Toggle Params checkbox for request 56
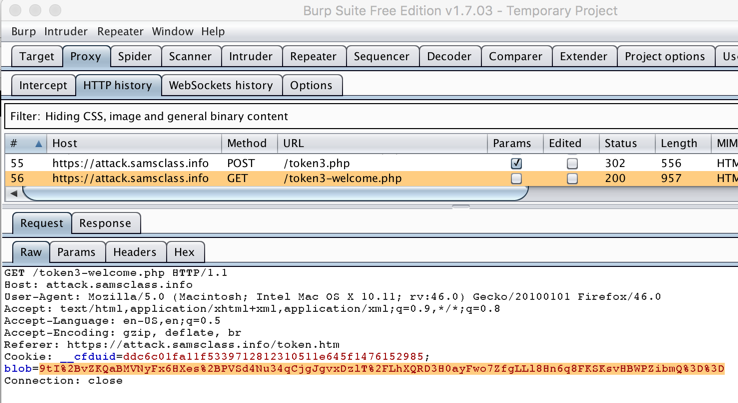 tap(516, 178)
